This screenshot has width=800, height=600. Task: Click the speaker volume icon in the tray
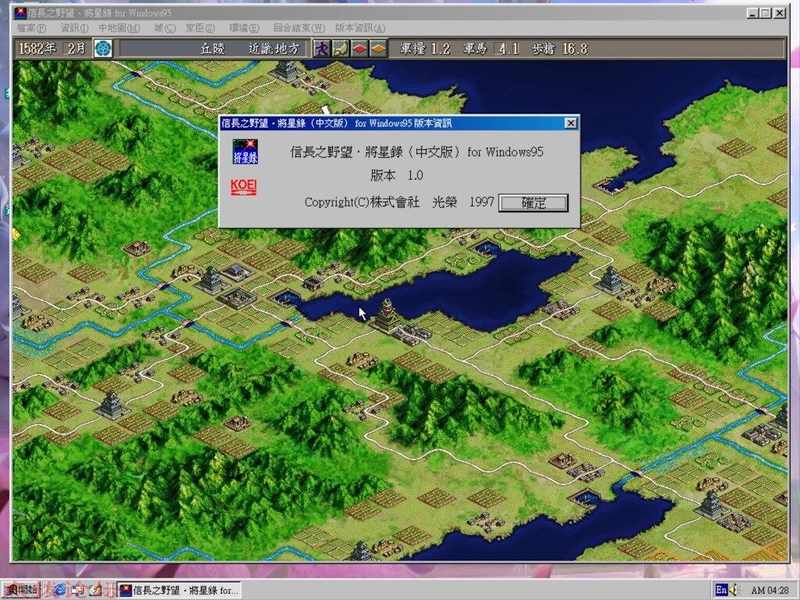pos(735,590)
